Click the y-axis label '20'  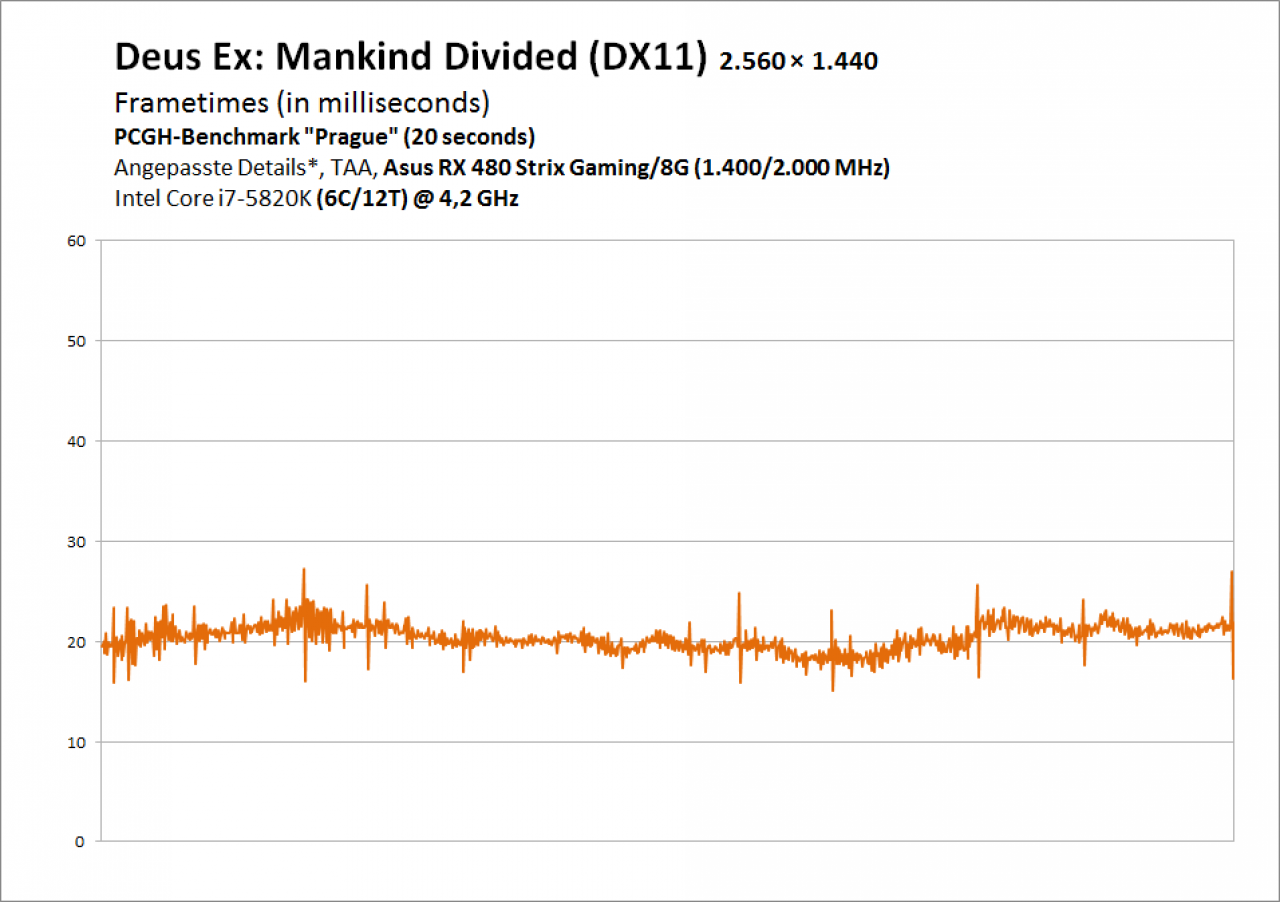[77, 642]
